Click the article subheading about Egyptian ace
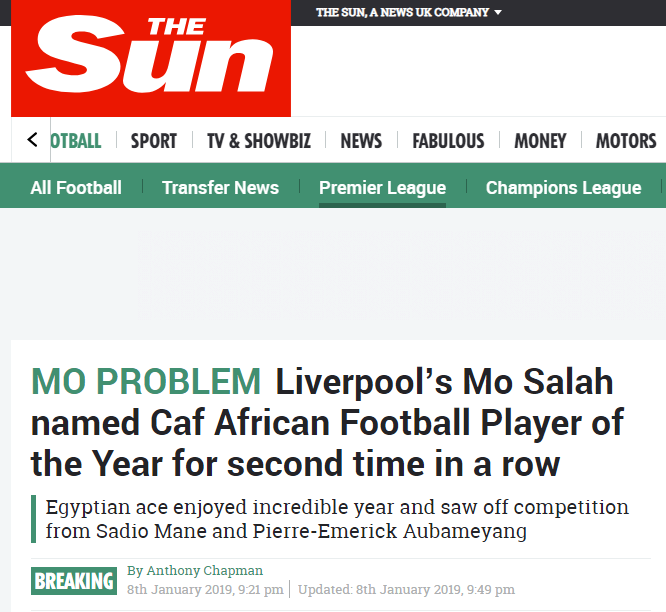The image size is (666, 612). pos(337,519)
